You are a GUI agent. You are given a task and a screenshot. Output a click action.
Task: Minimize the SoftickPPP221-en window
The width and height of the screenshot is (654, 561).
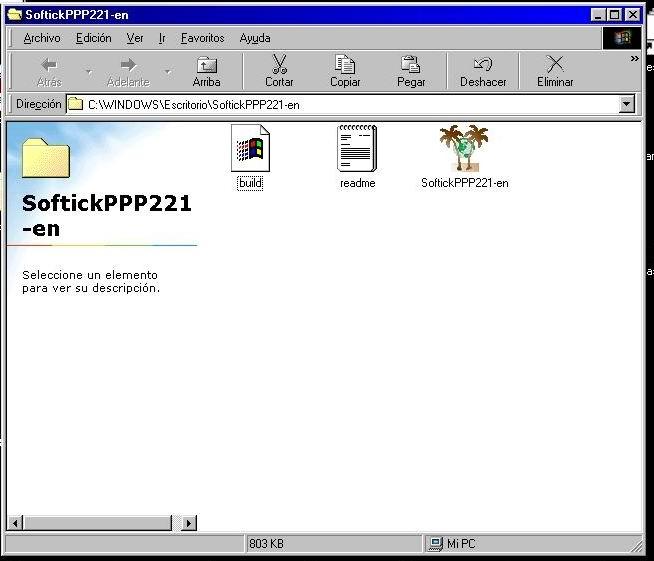pyautogui.click(x=598, y=15)
